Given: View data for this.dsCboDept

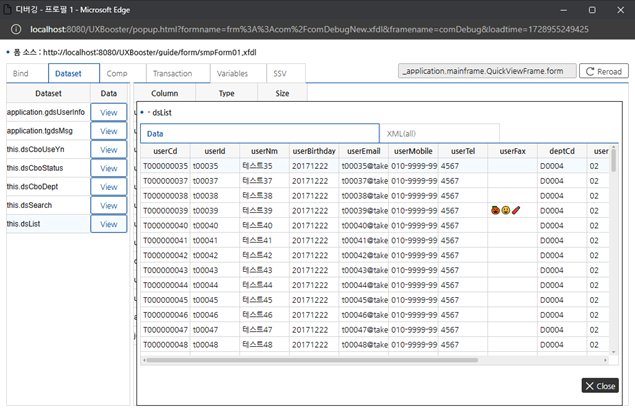Looking at the screenshot, I should pos(109,187).
